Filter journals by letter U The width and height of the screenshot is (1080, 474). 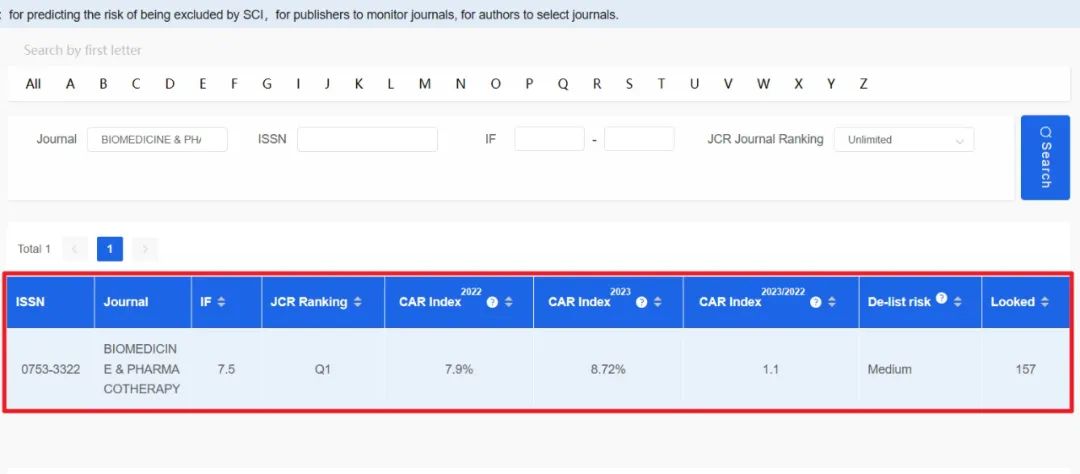point(694,84)
